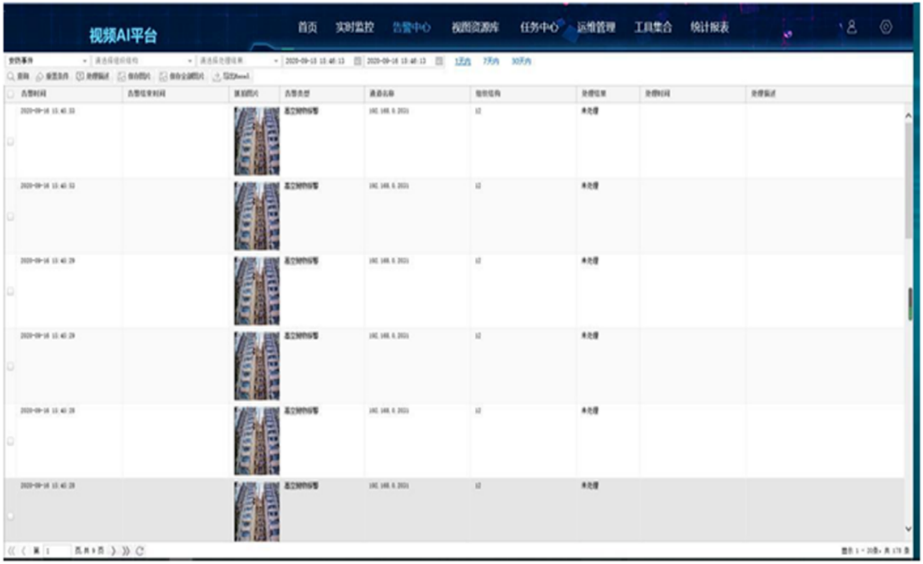Open the 全部事件 event type dropdown
The image size is (923, 564).
coord(47,61)
